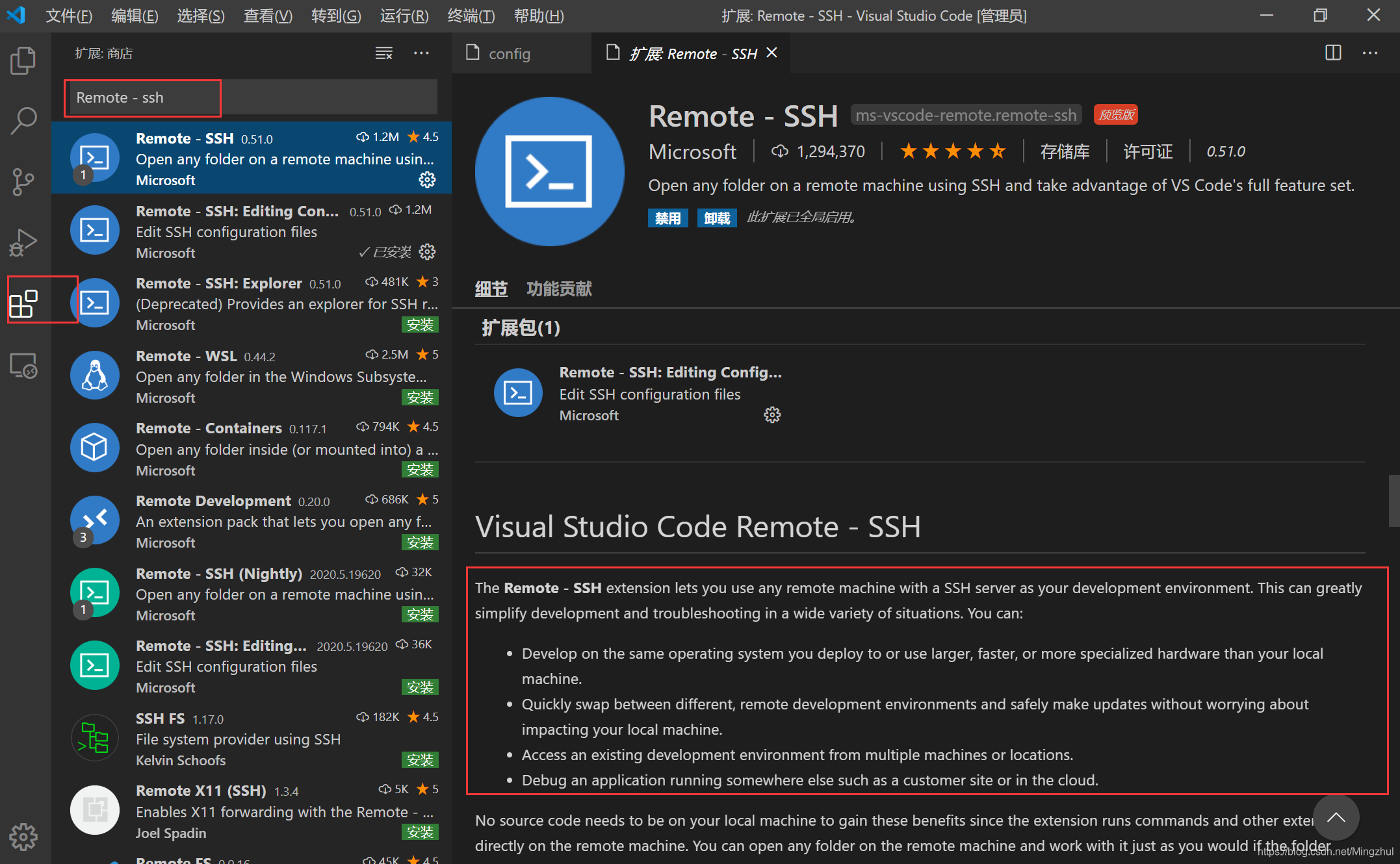The width and height of the screenshot is (1400, 864).
Task: Close the Remote - SSH extension tab
Action: tap(771, 53)
